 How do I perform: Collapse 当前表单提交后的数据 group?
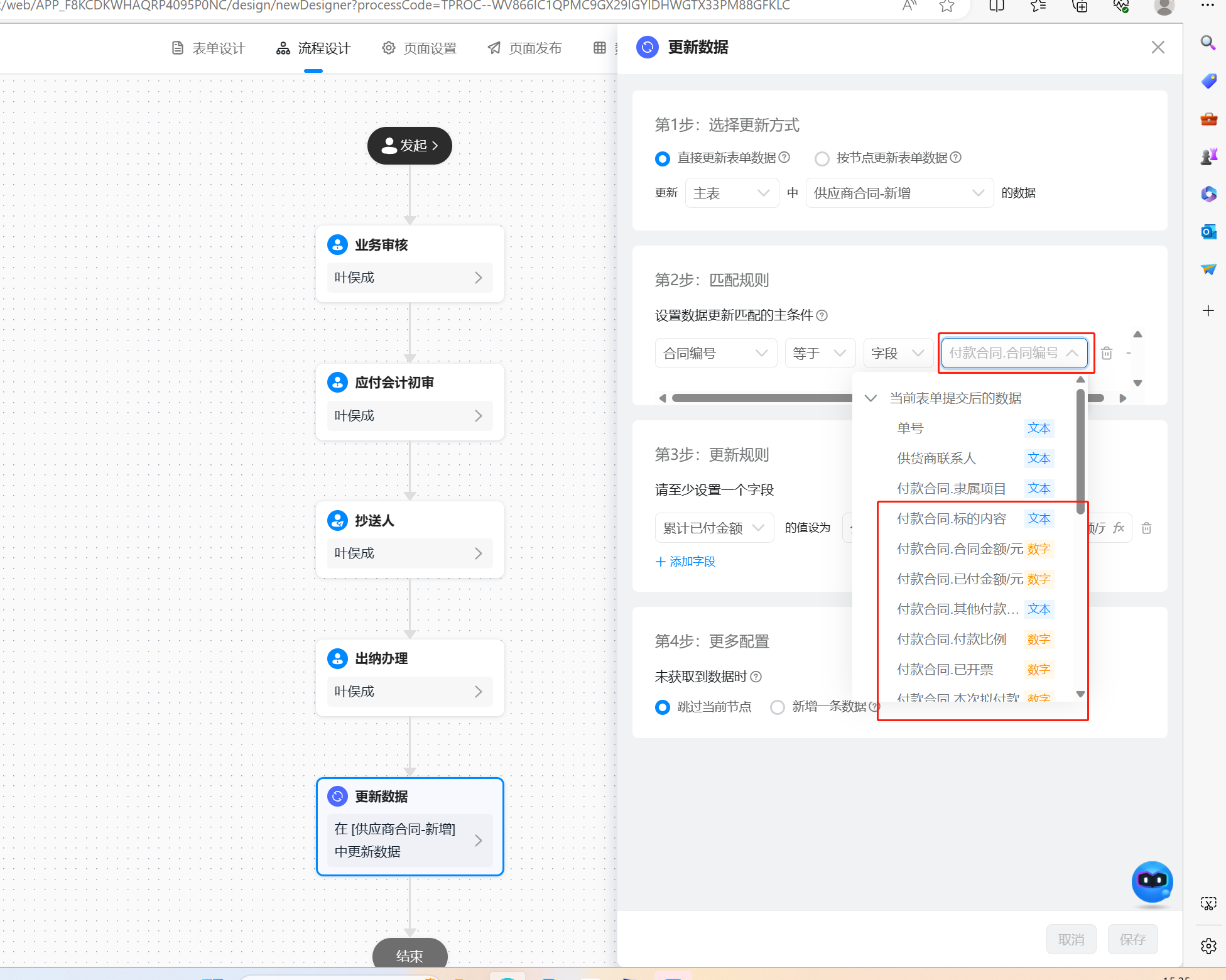point(871,398)
